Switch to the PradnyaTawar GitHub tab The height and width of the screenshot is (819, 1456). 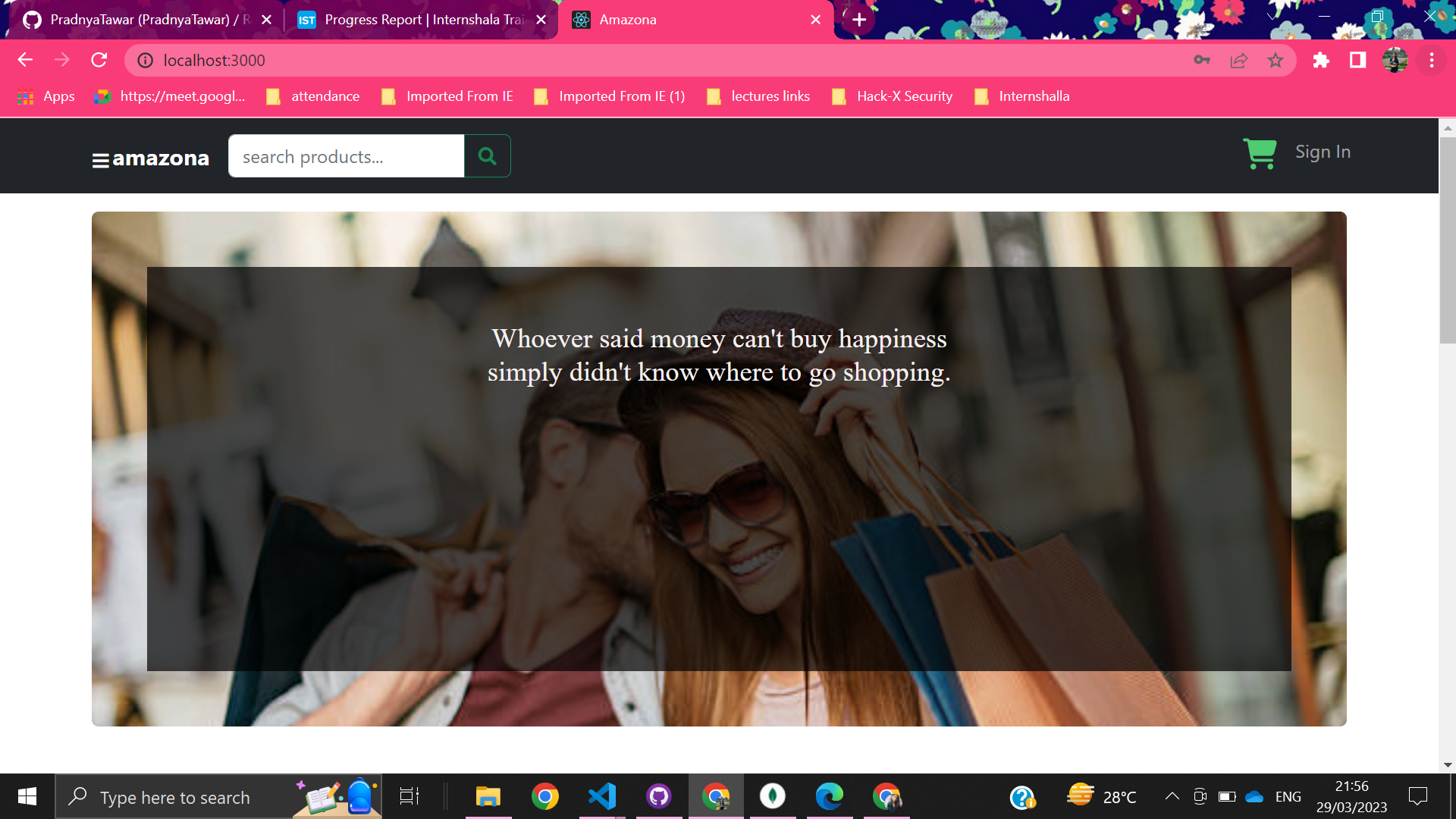144,20
